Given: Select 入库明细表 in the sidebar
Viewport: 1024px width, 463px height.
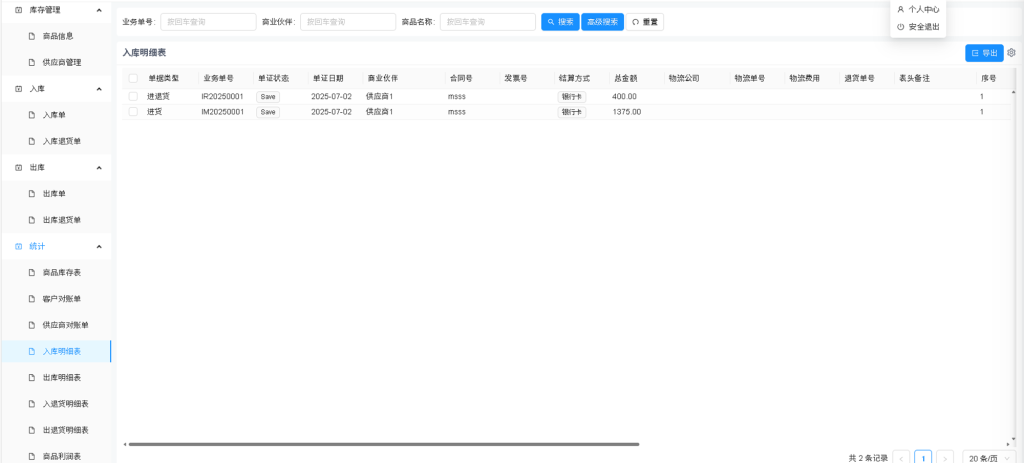Looking at the screenshot, I should click(x=56, y=351).
